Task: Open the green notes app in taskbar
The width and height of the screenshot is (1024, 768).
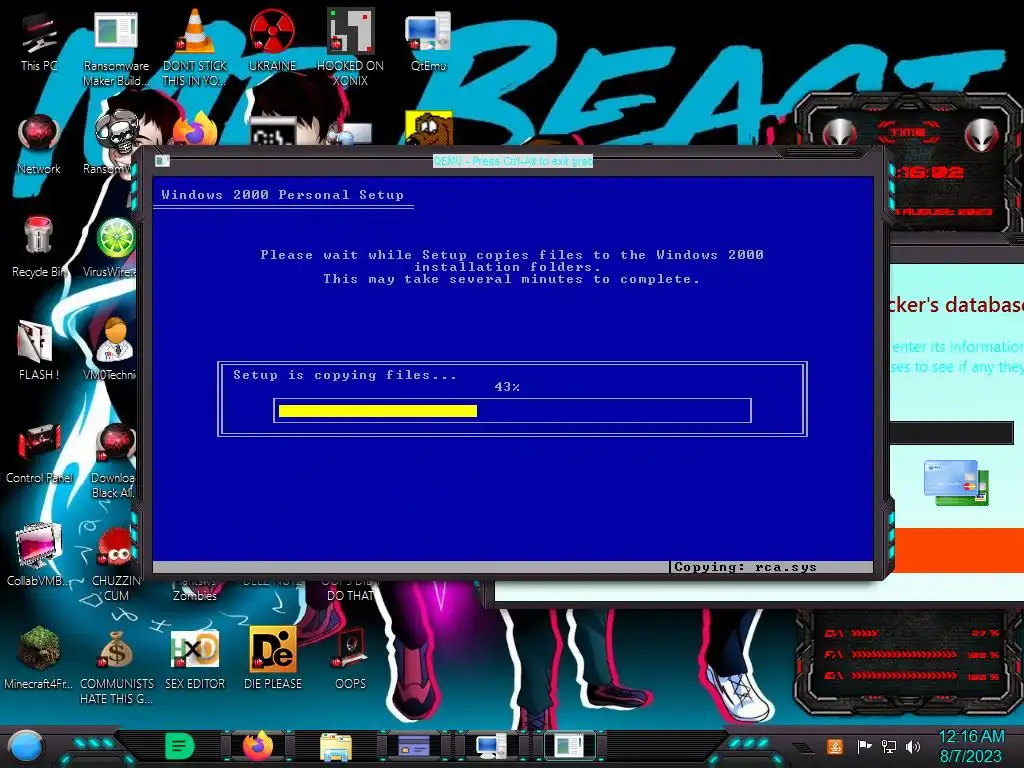Action: click(x=180, y=746)
